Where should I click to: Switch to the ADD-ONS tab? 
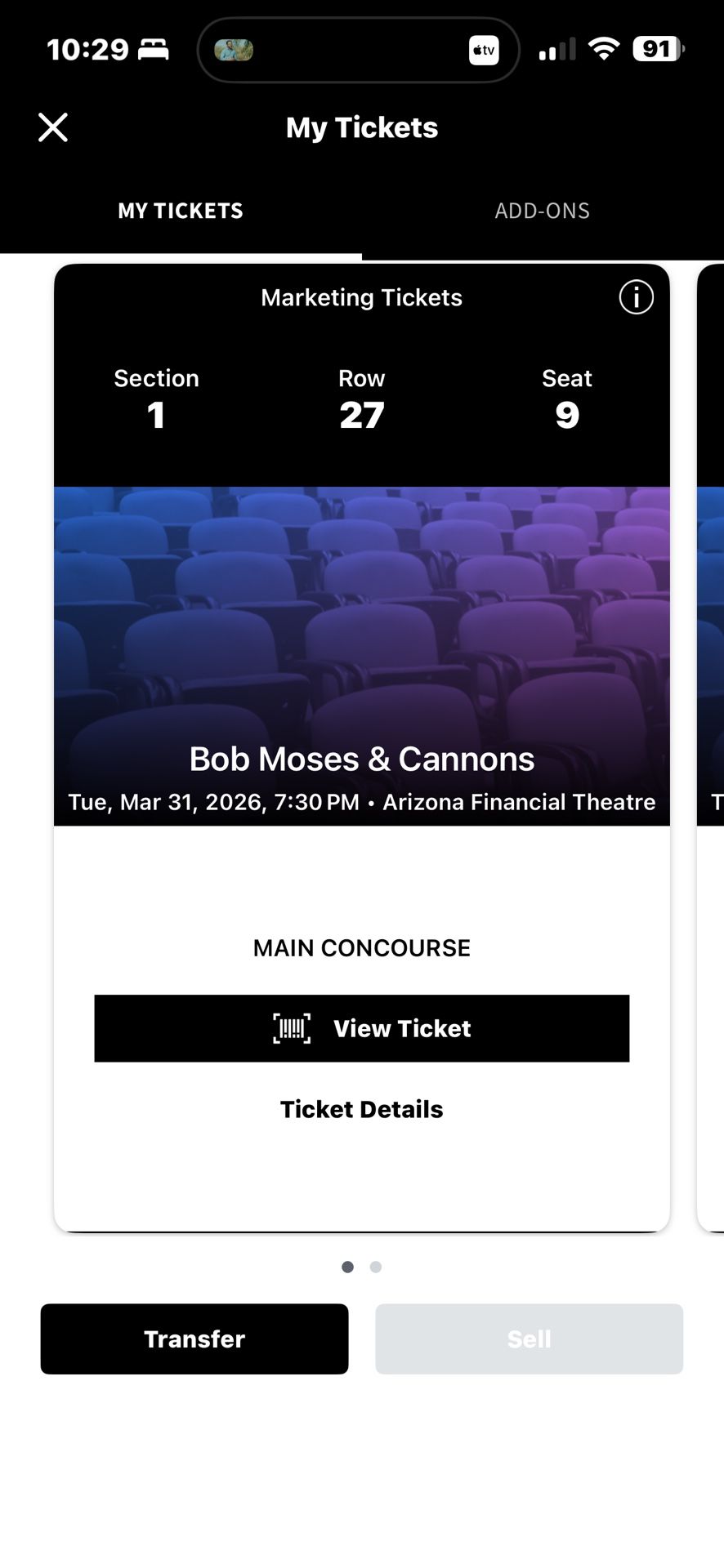542,210
